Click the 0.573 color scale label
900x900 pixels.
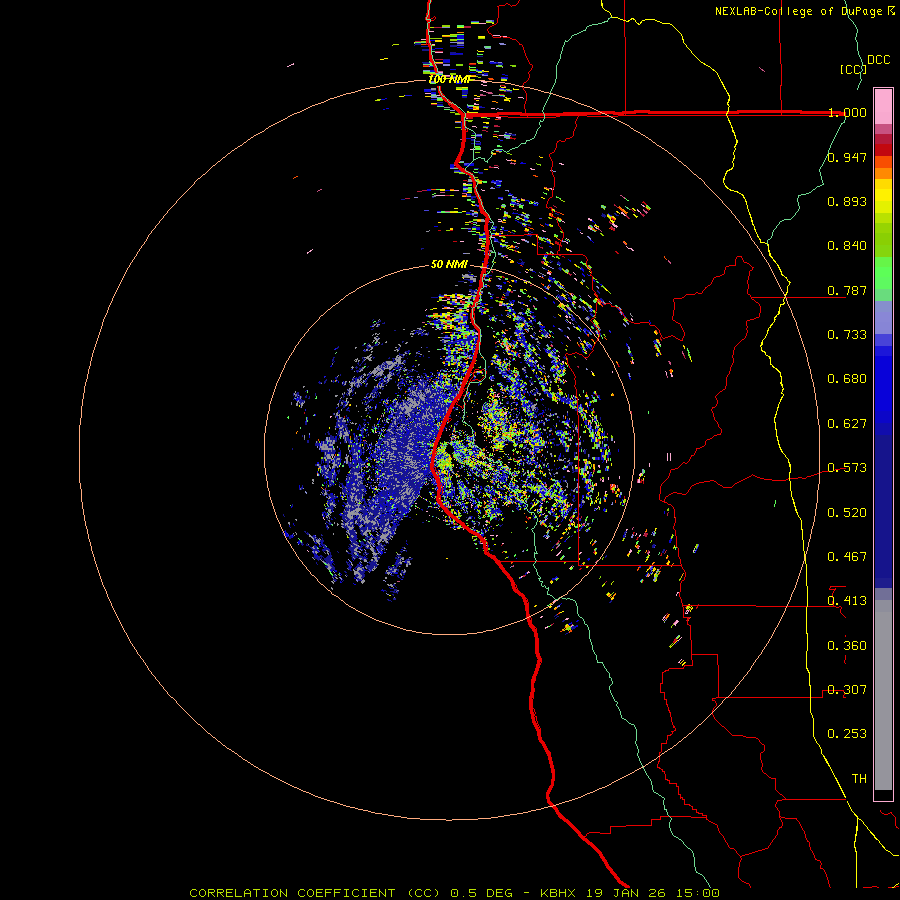pos(847,468)
